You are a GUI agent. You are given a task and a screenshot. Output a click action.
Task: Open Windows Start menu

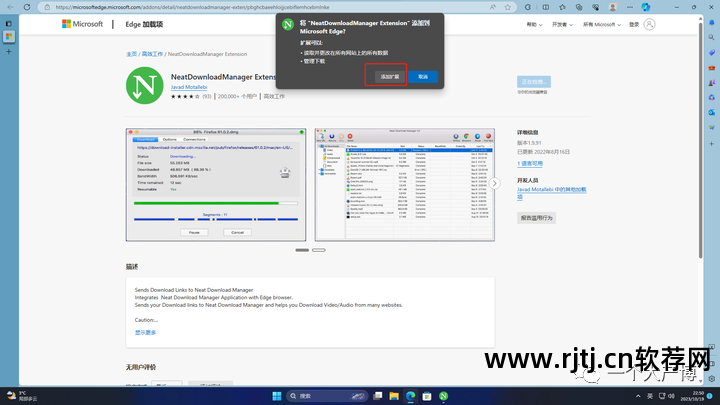pyautogui.click(x=276, y=396)
